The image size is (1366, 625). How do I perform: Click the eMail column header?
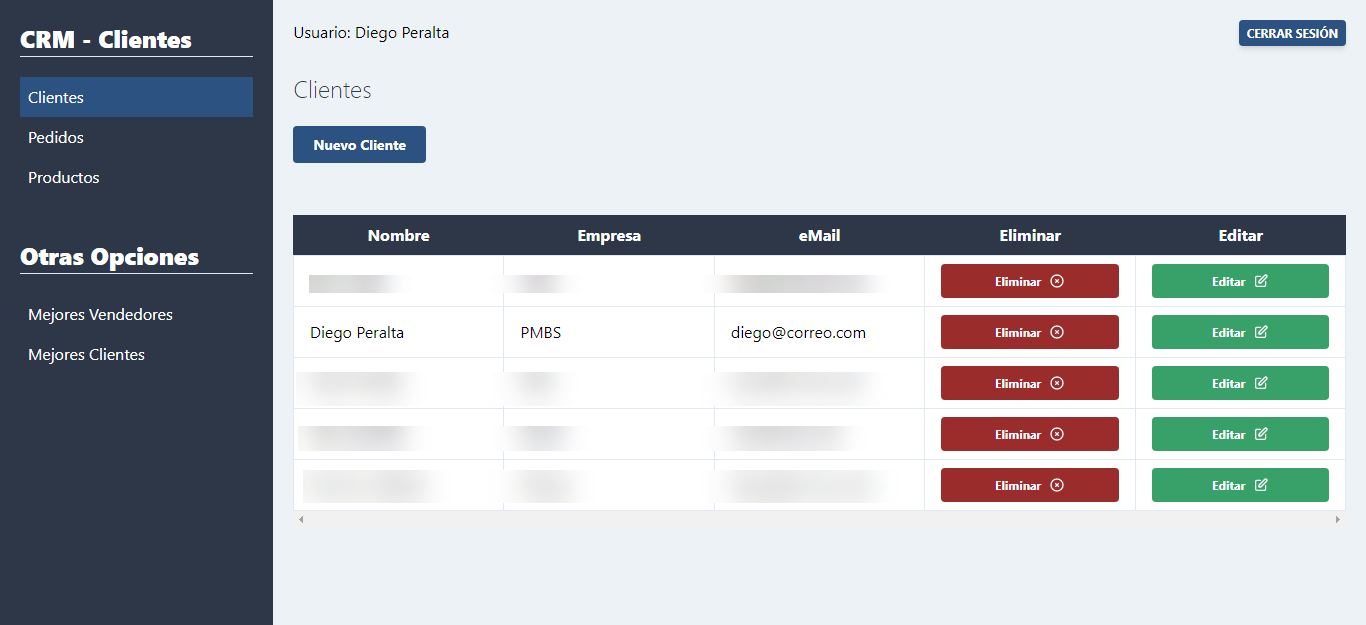[819, 236]
